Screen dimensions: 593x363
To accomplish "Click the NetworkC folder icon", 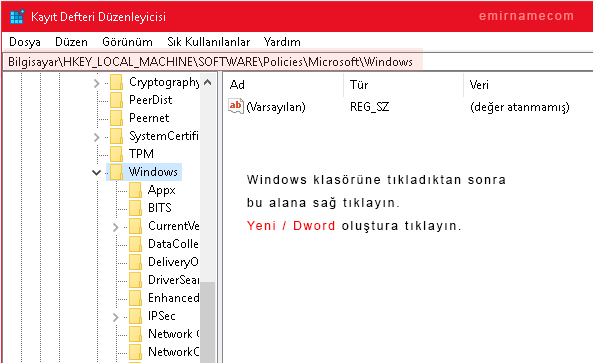I will pyautogui.click(x=135, y=352).
